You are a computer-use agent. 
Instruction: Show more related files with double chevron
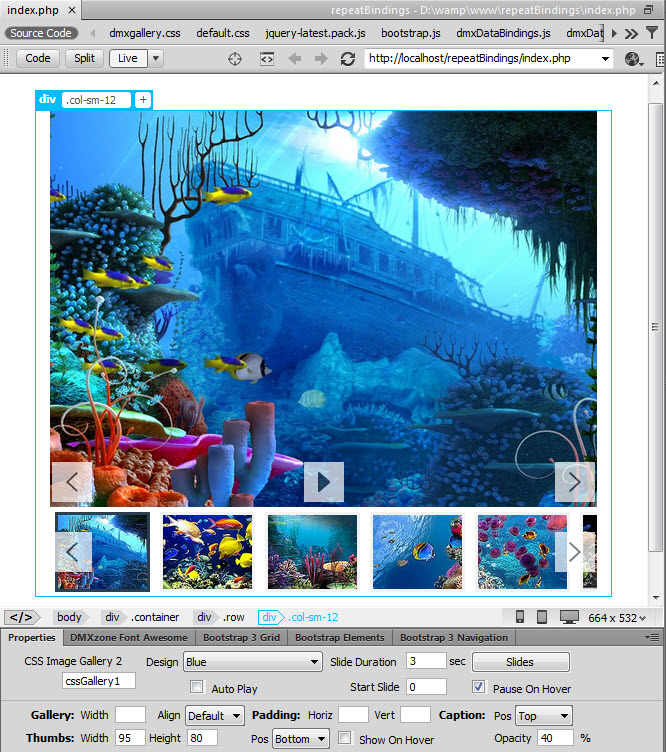pyautogui.click(x=631, y=33)
